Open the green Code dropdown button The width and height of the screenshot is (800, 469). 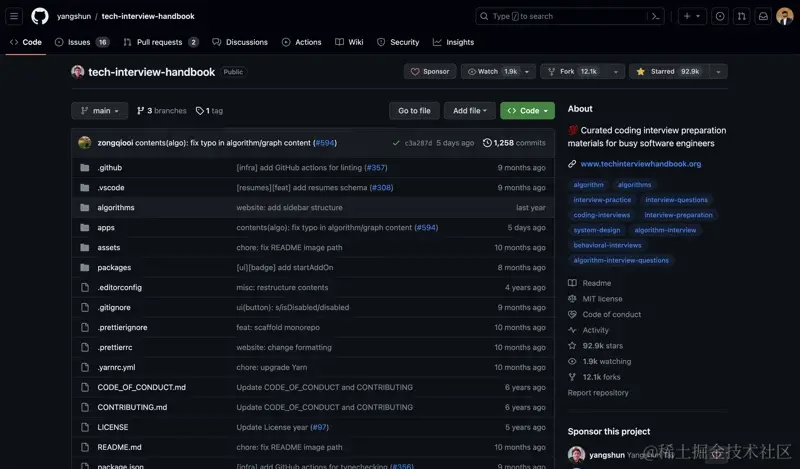[x=528, y=111]
